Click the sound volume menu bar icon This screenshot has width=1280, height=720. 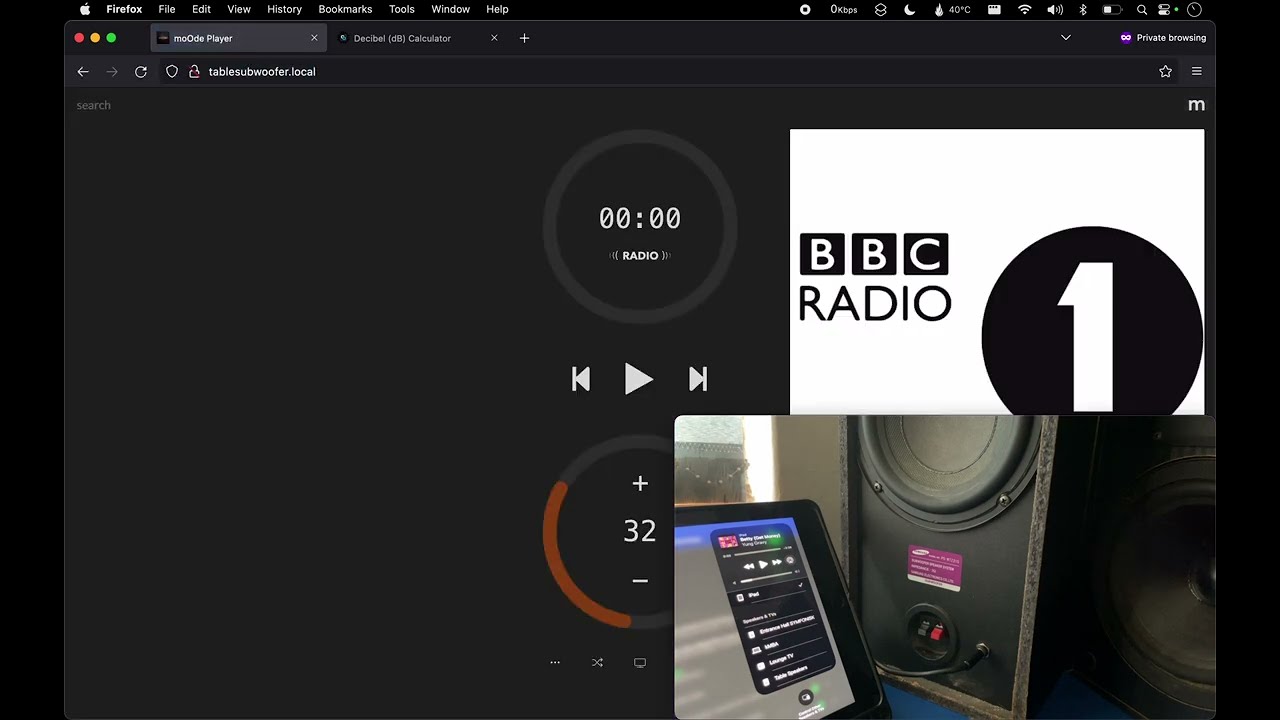pyautogui.click(x=1055, y=9)
